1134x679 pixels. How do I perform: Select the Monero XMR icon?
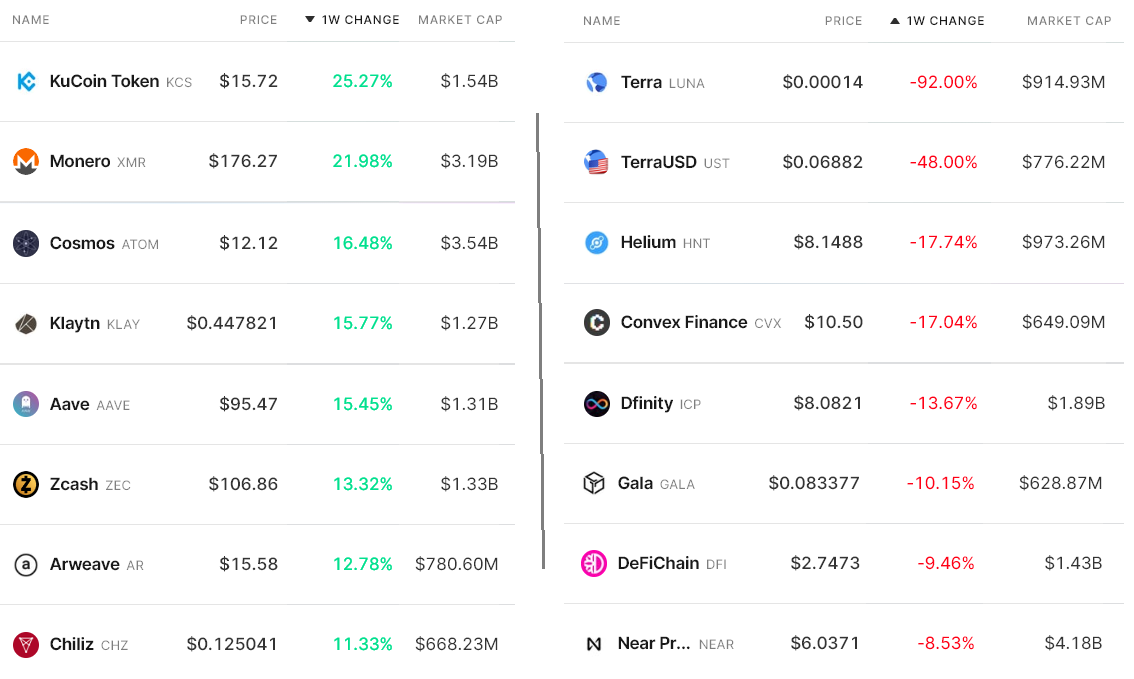[24, 161]
